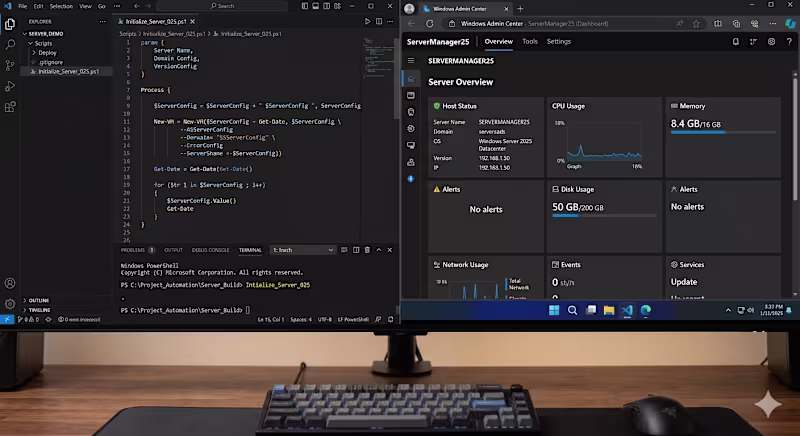Open the File menu in VS Code

[22, 6]
